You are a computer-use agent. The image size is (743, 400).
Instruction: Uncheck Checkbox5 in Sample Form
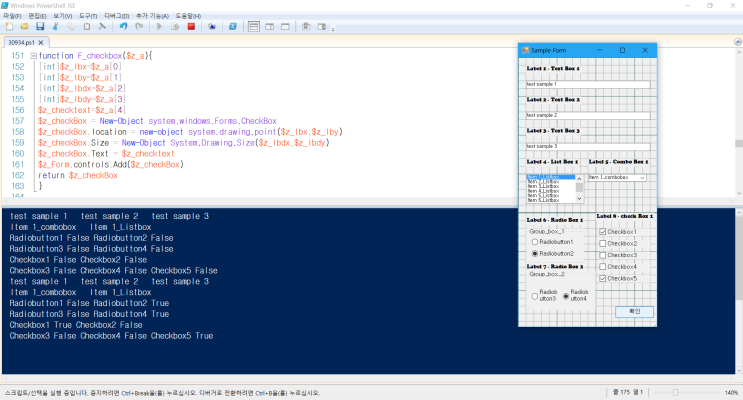coord(603,279)
